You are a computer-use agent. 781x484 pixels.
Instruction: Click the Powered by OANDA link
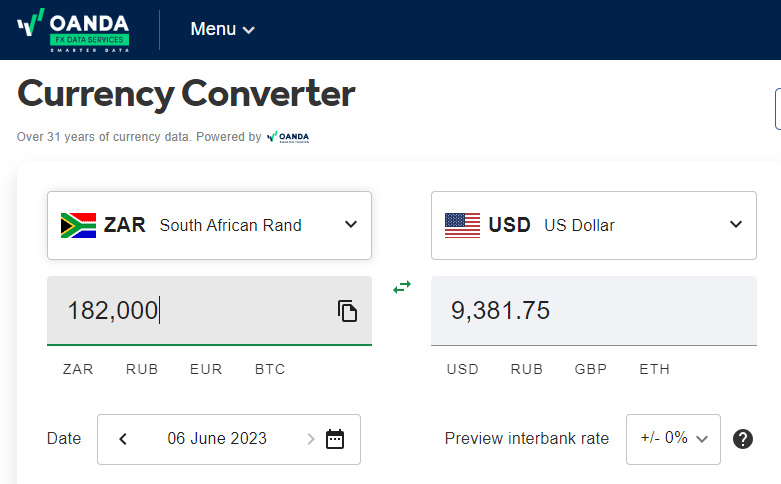[x=288, y=137]
